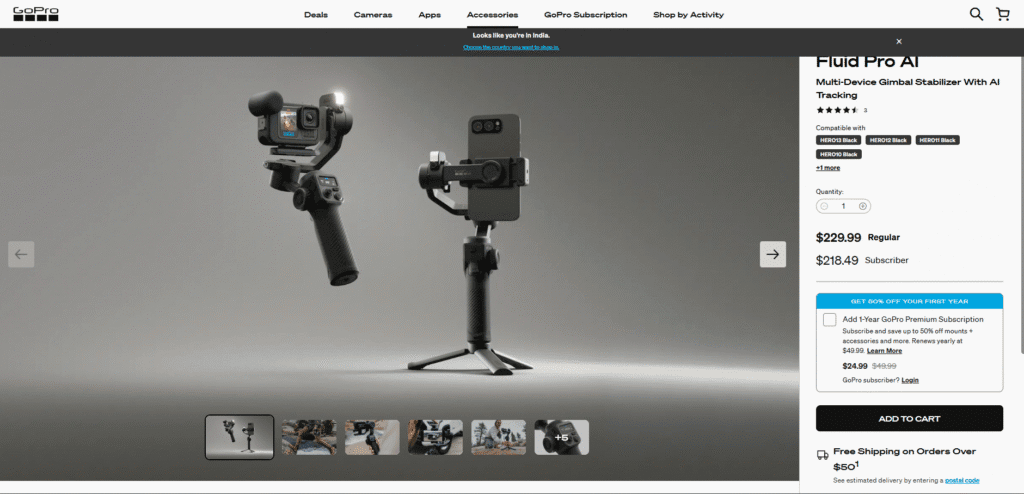The width and height of the screenshot is (1024, 494).
Task: Increase quantity with plus icon
Action: pyautogui.click(x=863, y=206)
